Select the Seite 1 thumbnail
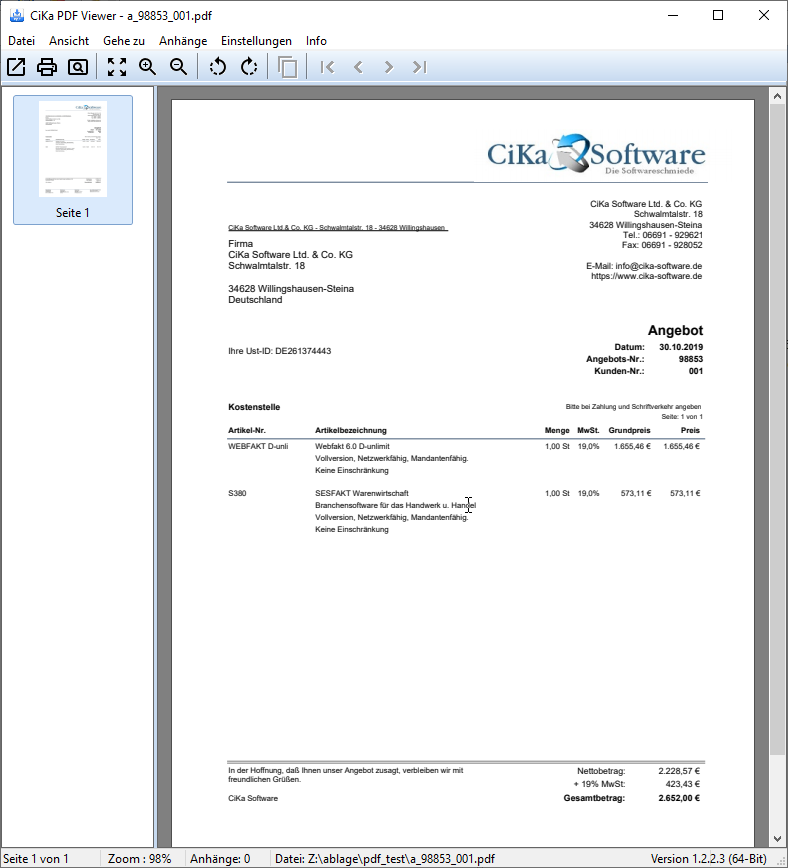The height and width of the screenshot is (868, 788). pyautogui.click(x=73, y=159)
